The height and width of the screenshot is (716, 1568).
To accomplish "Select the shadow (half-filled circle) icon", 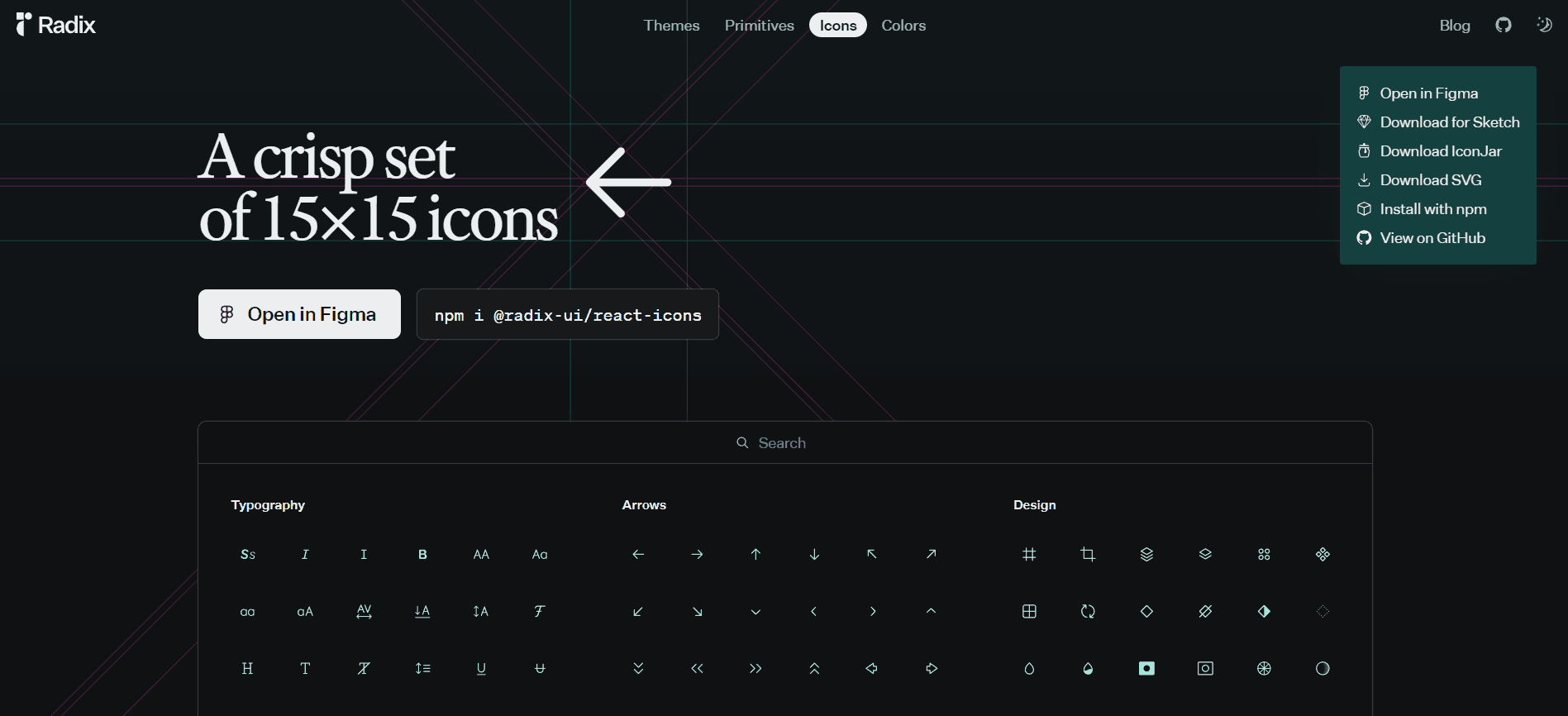I will pyautogui.click(x=1323, y=668).
